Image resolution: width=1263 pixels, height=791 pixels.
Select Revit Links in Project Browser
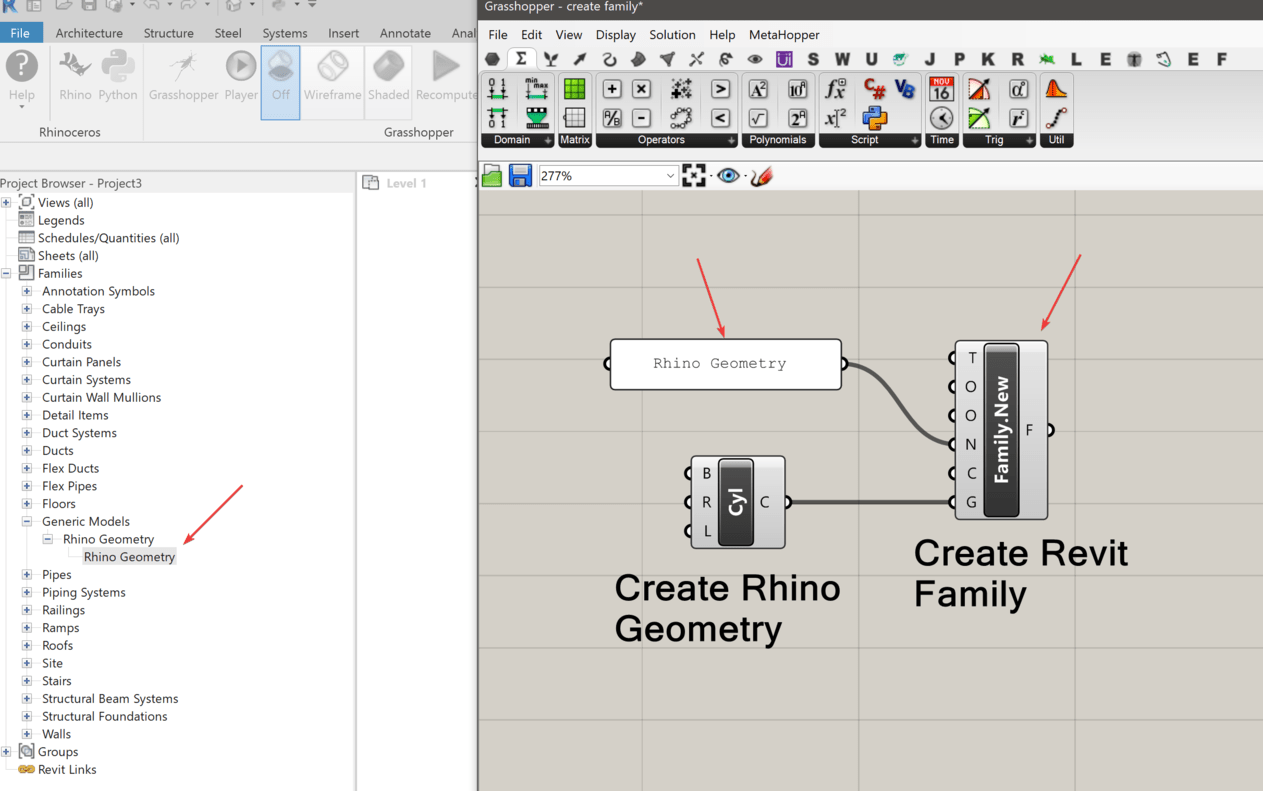[x=67, y=770]
